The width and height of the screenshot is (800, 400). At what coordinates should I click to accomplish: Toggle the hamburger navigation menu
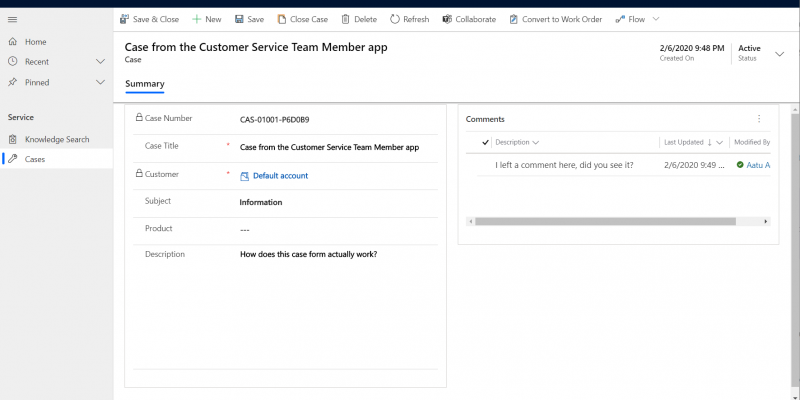coord(13,19)
